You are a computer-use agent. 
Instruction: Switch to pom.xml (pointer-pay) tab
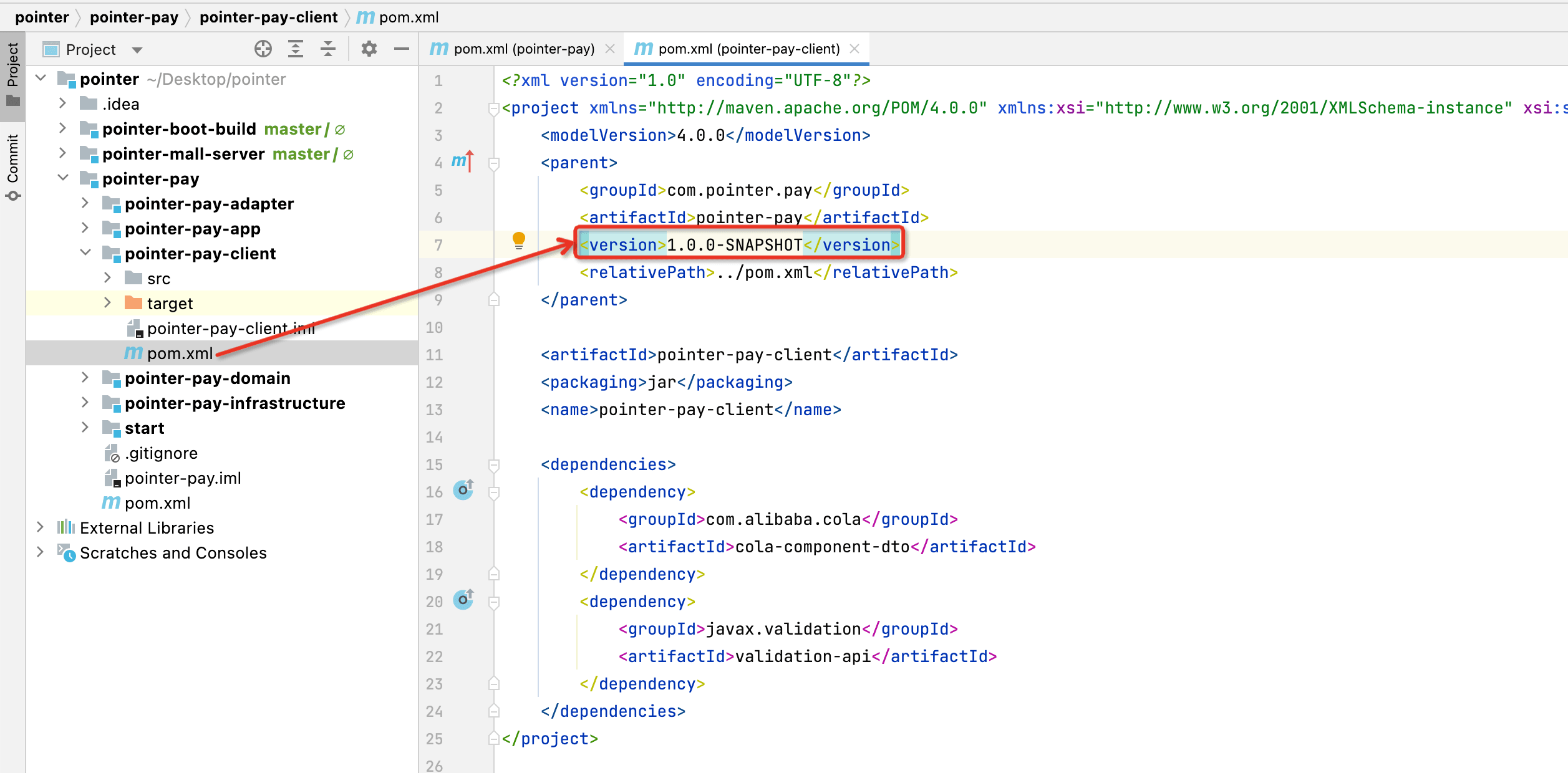click(x=512, y=49)
